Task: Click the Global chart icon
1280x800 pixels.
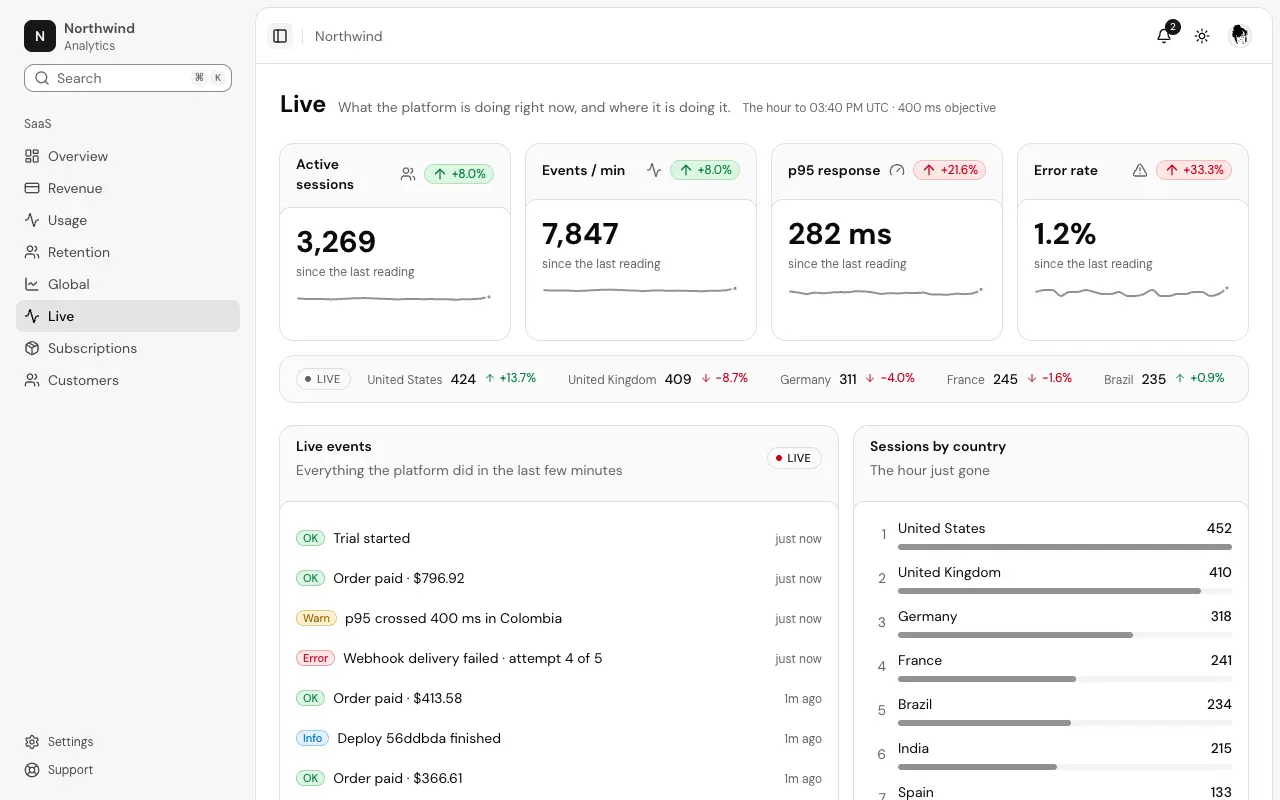Action: [x=32, y=284]
